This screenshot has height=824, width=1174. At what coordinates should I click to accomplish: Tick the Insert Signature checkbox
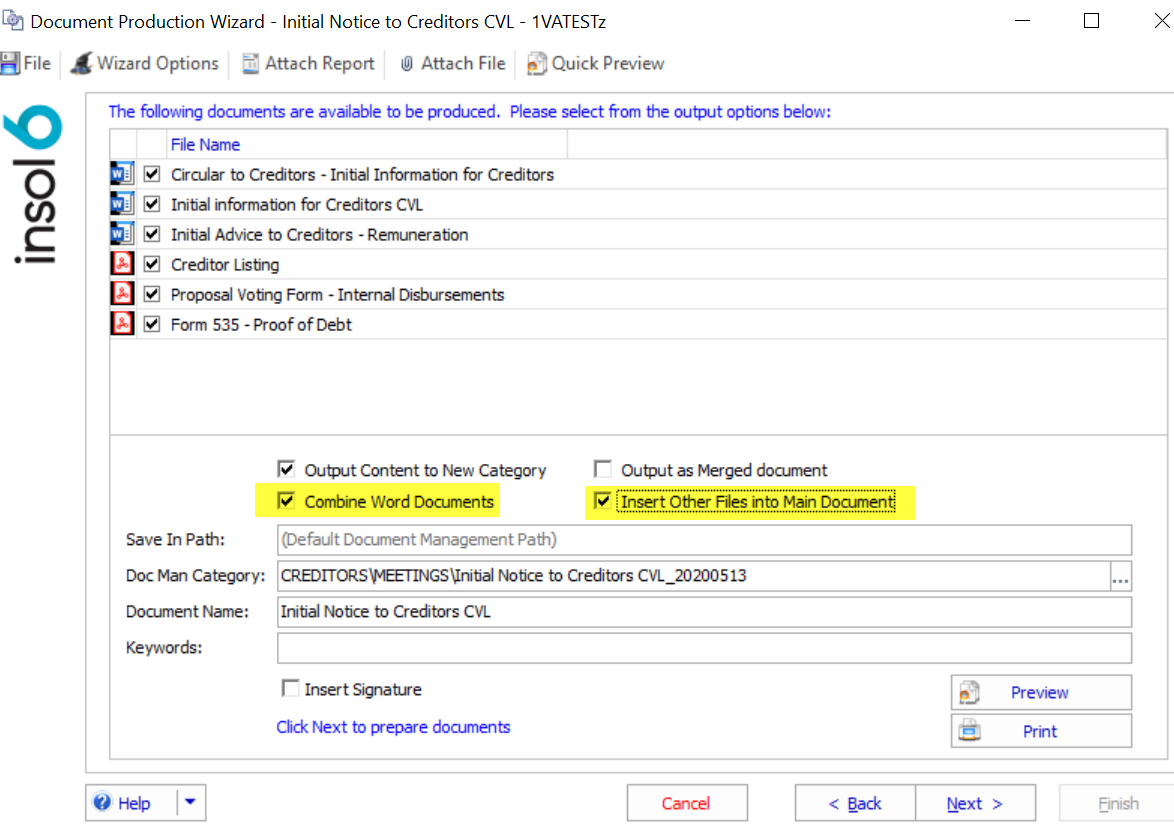[x=291, y=688]
